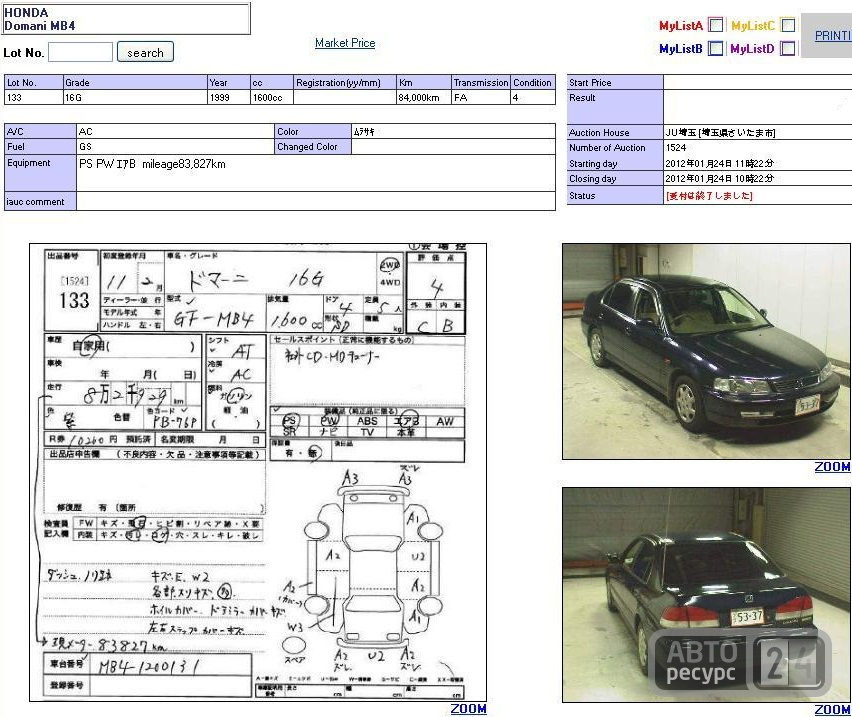Zoom the front car photo
The image size is (852, 717).
click(832, 467)
